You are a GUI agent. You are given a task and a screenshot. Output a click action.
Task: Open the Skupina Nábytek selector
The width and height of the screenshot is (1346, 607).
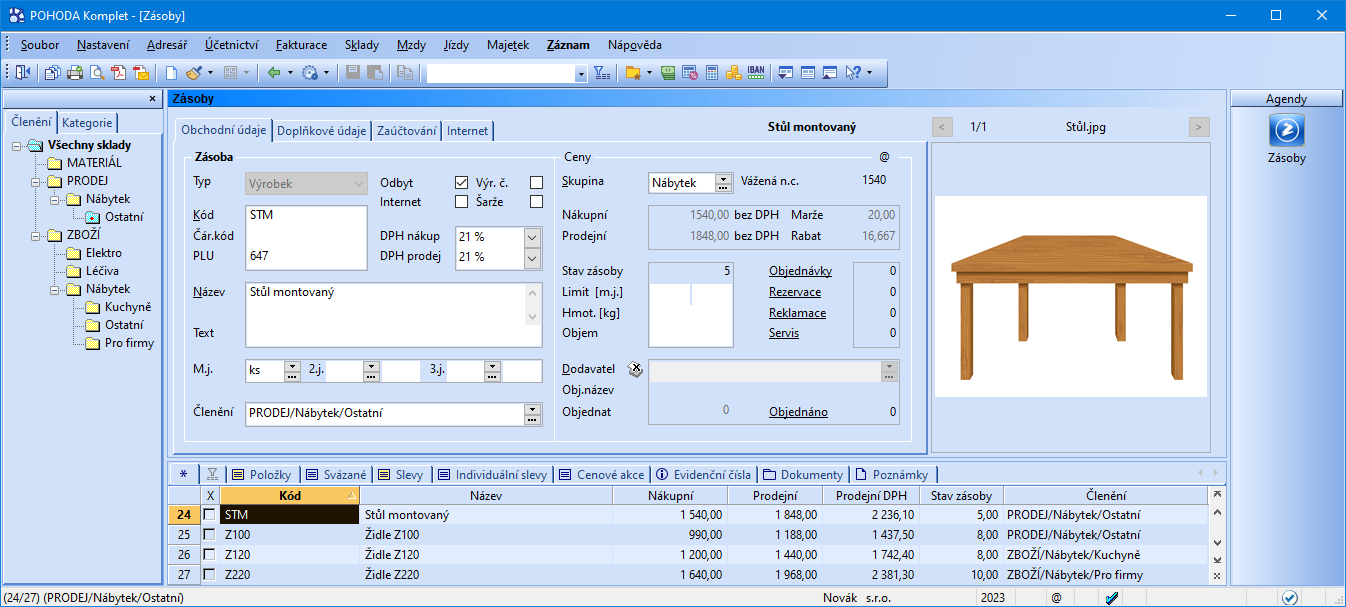(x=724, y=183)
